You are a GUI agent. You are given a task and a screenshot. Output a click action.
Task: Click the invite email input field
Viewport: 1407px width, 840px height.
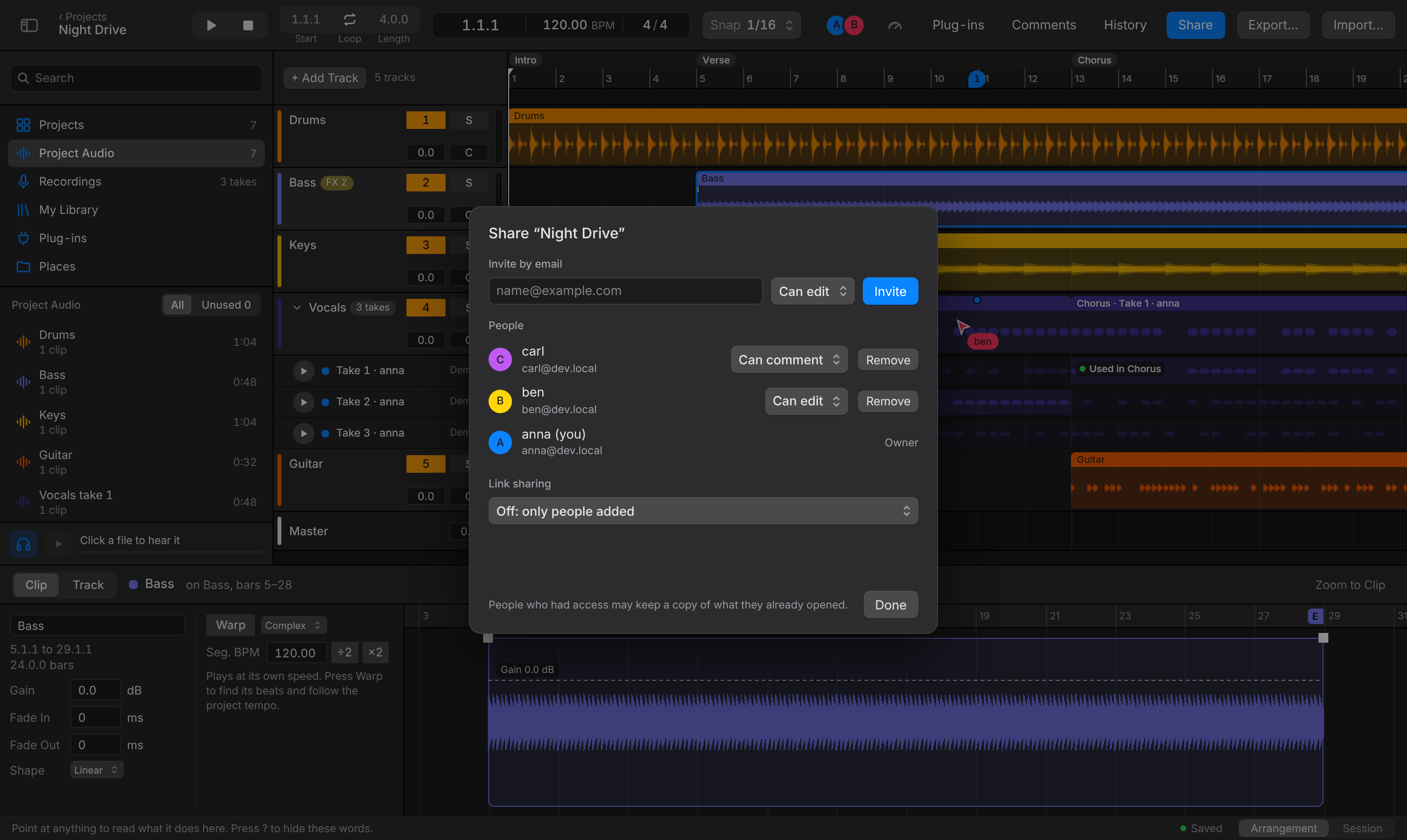pyautogui.click(x=625, y=291)
